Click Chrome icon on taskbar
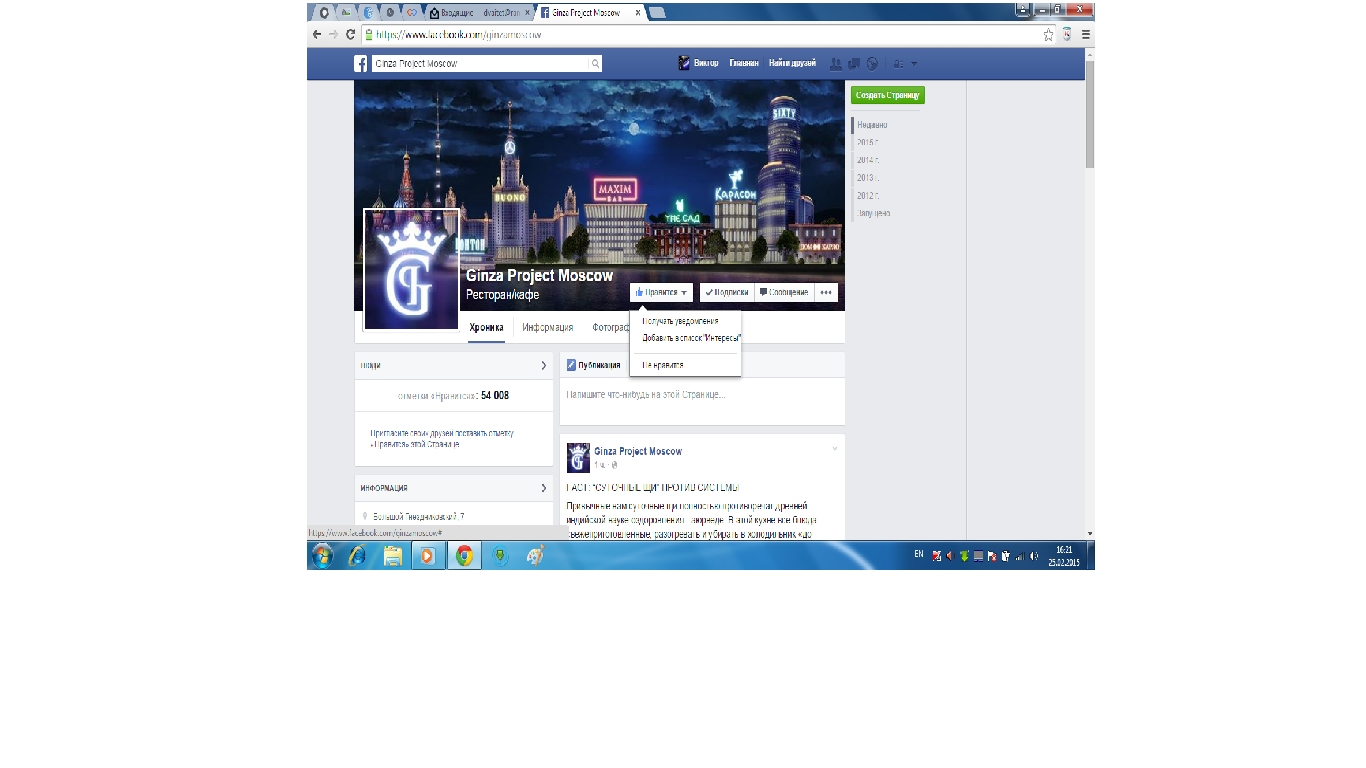This screenshot has height=768, width=1366. tap(464, 556)
